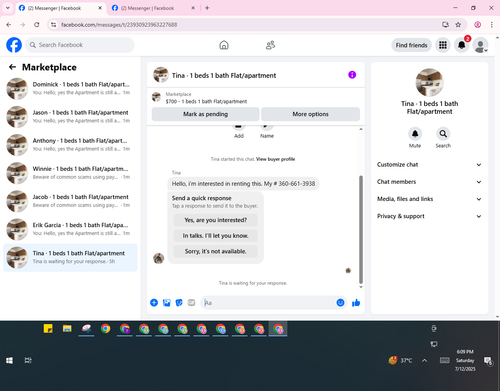Choose a sticker icon in composer

pyautogui.click(x=179, y=303)
